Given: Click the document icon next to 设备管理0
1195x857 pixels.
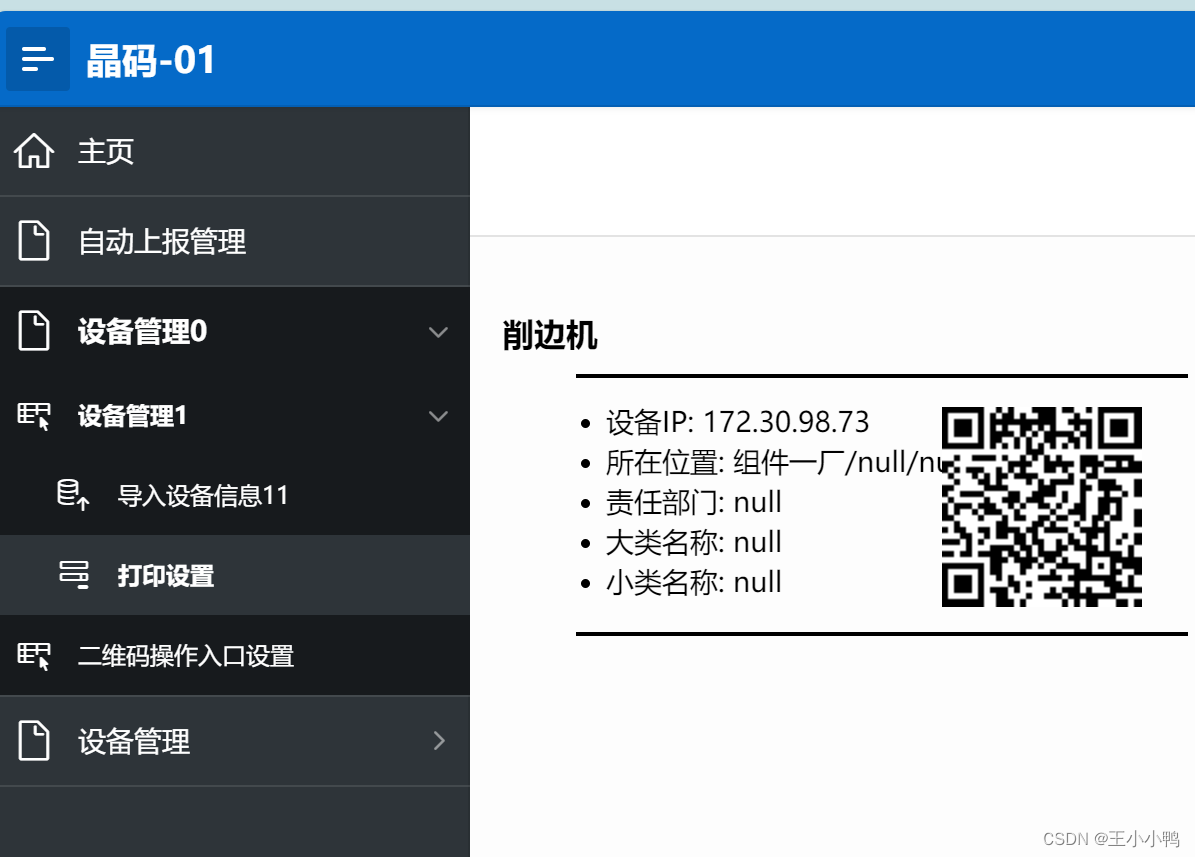Looking at the screenshot, I should [34, 331].
